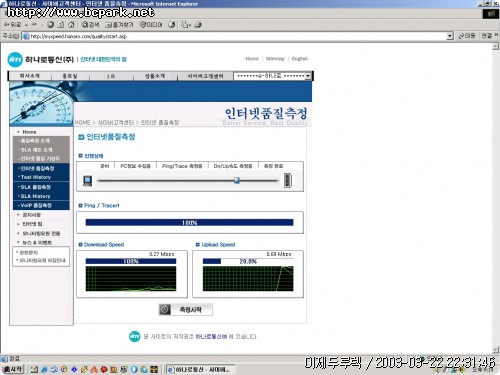Click the Upload Speed 20.0% progress bar
Screen dimensions: 500x375
click(248, 261)
